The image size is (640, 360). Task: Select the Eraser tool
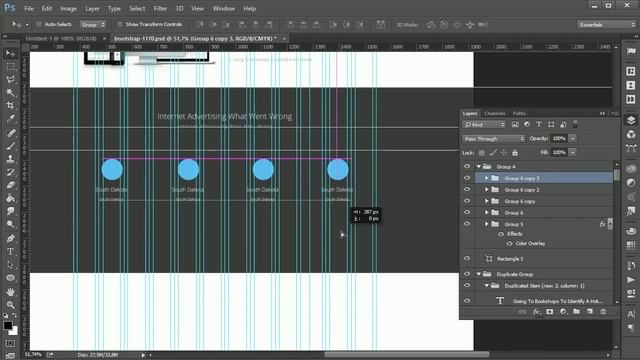point(10,185)
